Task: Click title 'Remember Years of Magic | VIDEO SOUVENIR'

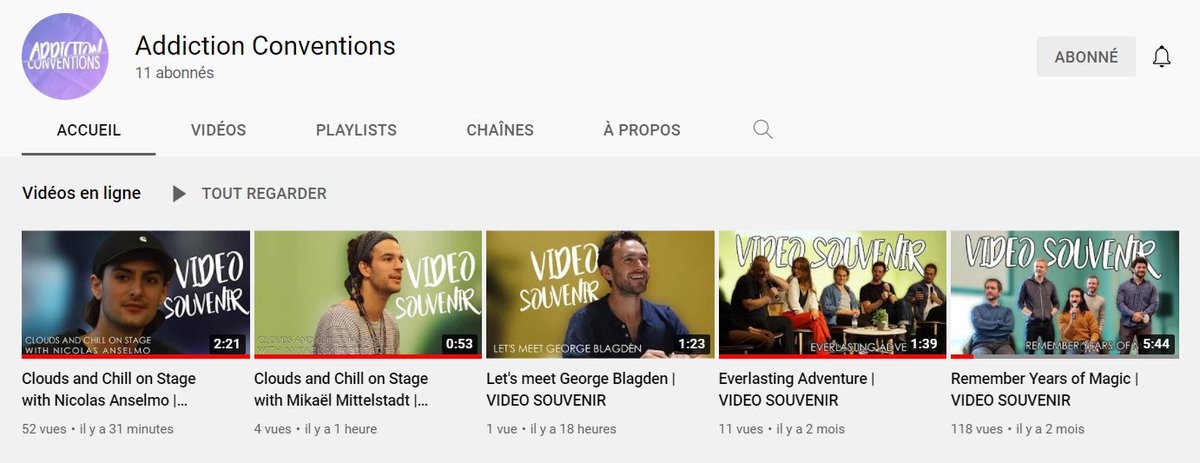Action: 1044,390
